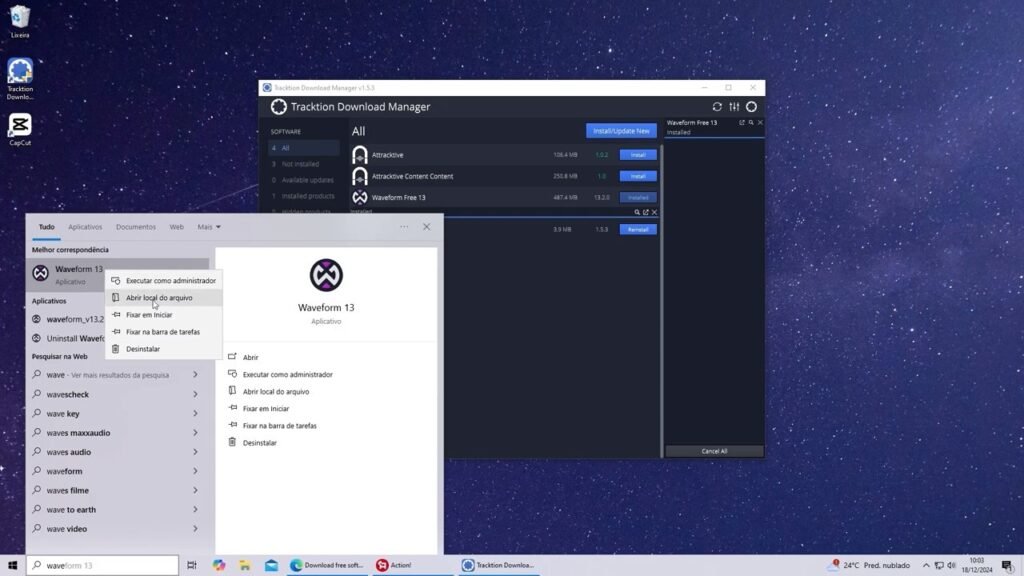
Task: Select the Not installed filter in sidebar
Action: pos(304,164)
